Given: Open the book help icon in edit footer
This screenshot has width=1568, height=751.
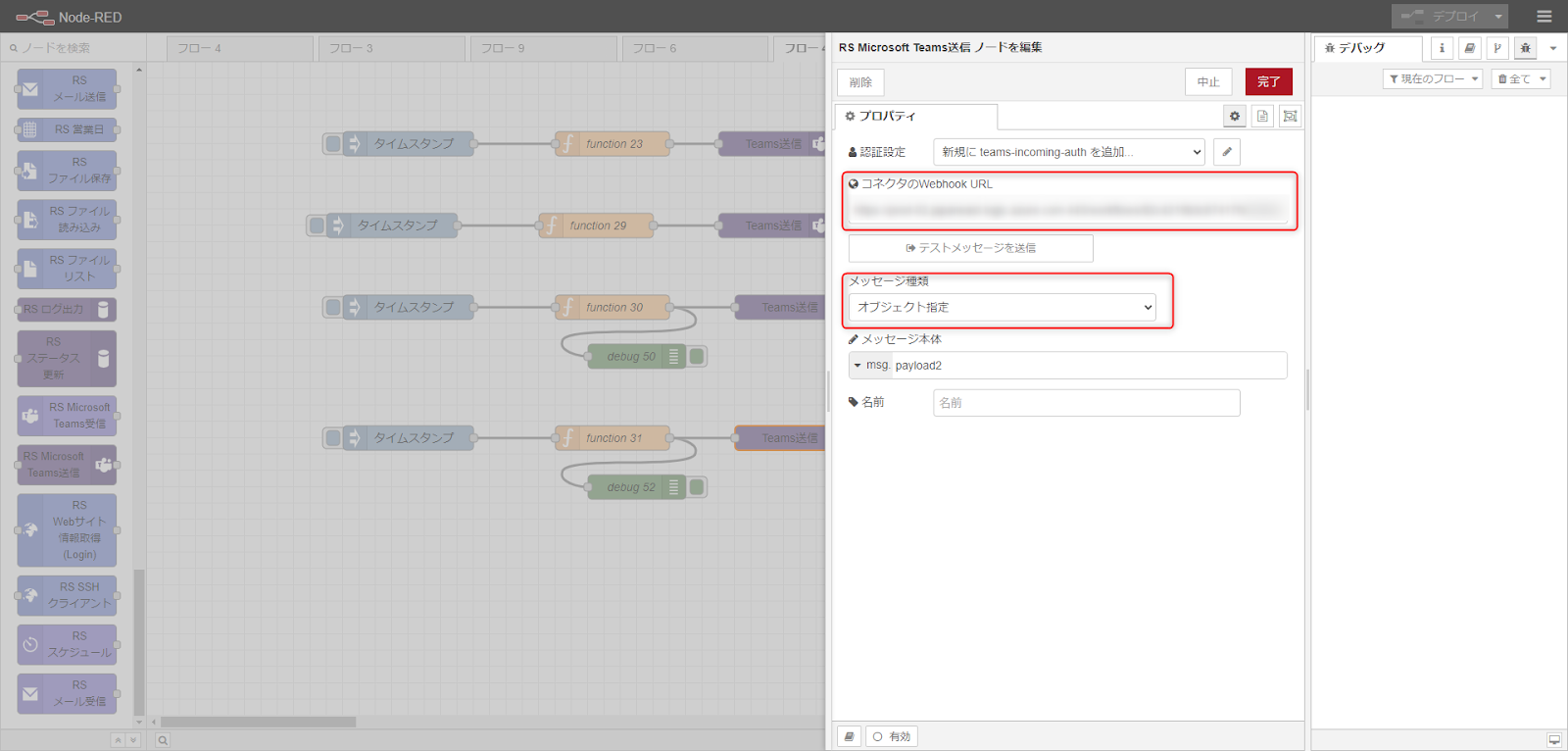Looking at the screenshot, I should 849,736.
